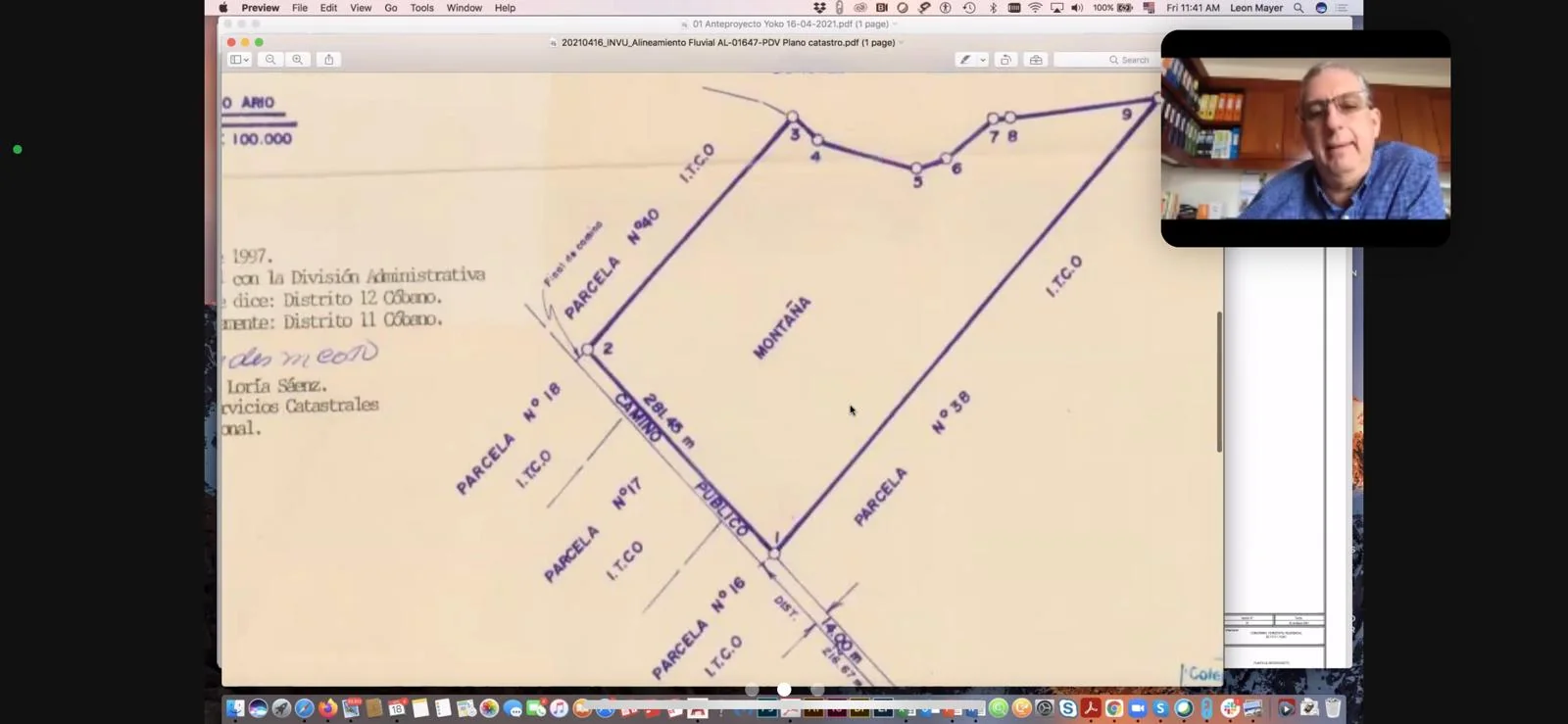
Task: Open the Wi-Fi status menu
Action: point(1035,8)
